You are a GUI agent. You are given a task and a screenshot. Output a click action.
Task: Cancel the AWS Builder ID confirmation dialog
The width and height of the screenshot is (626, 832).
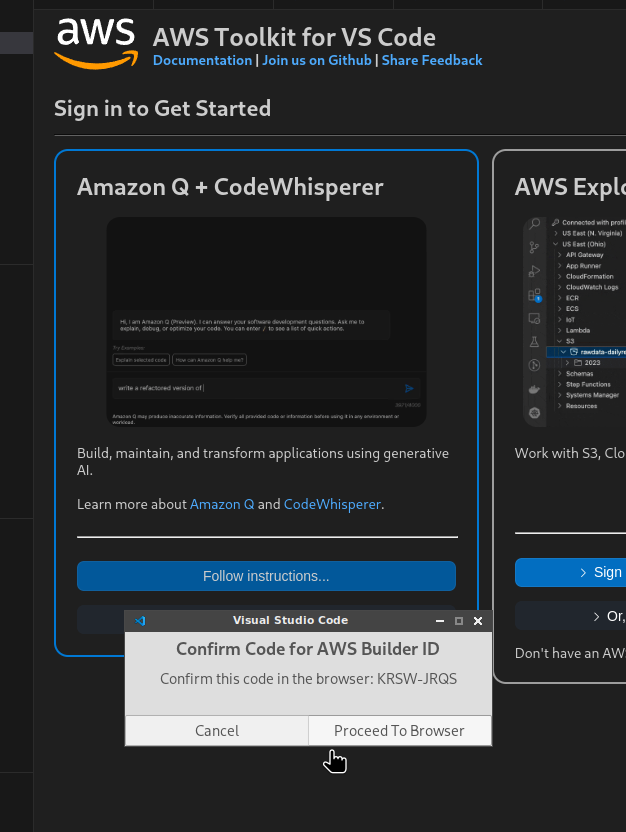coord(217,731)
